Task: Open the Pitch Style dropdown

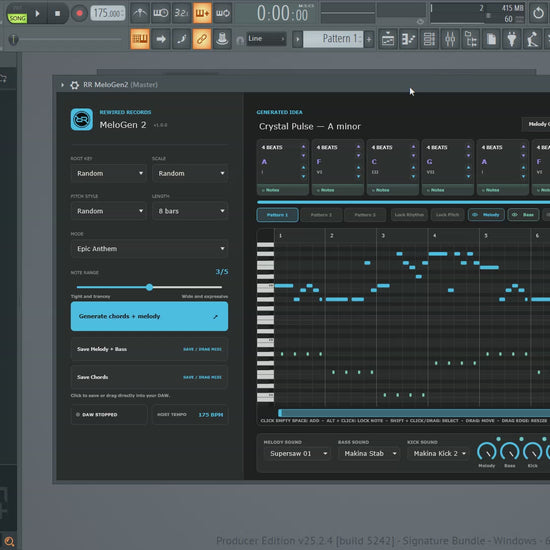Action: (109, 211)
